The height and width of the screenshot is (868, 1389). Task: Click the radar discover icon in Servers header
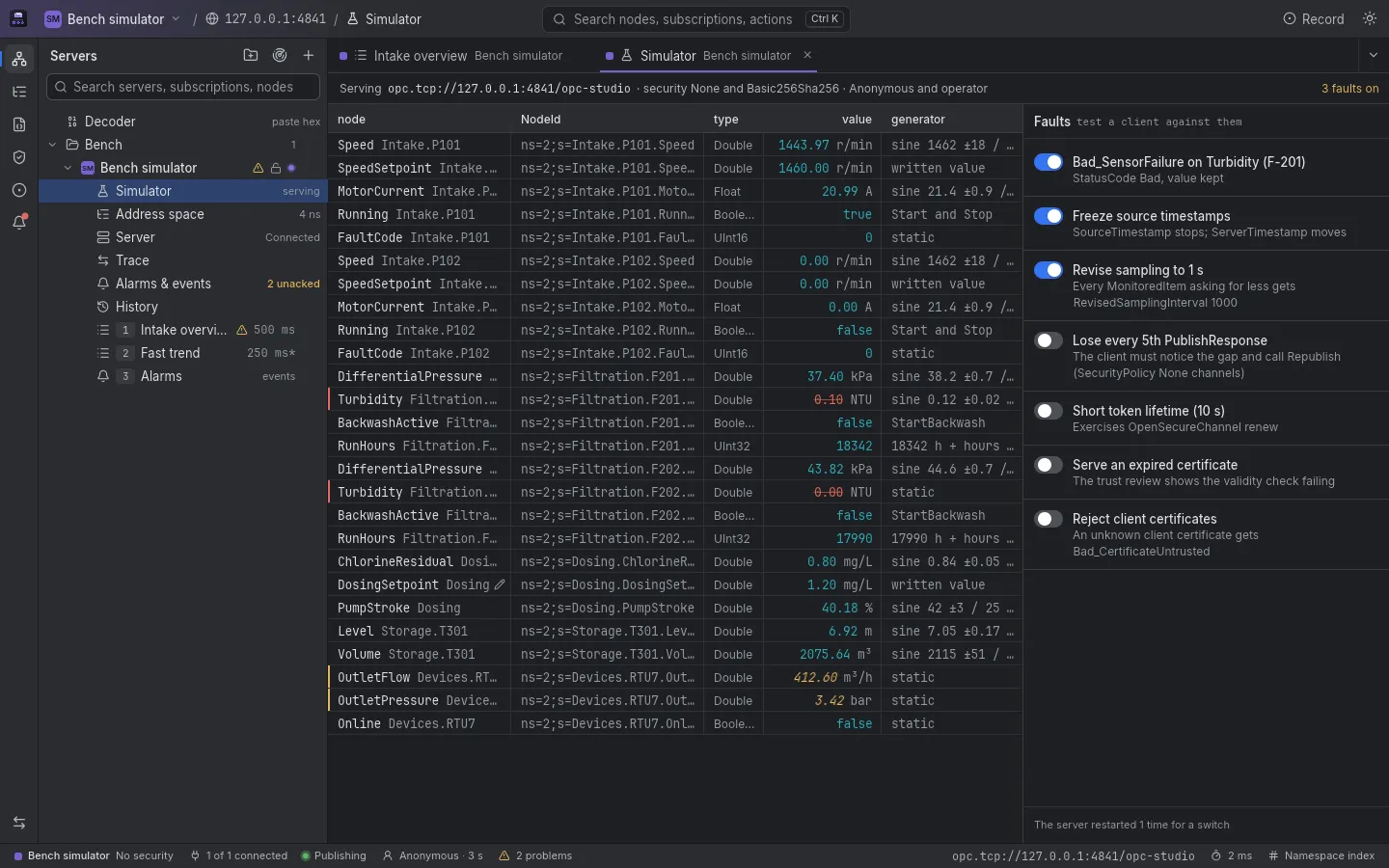(280, 56)
